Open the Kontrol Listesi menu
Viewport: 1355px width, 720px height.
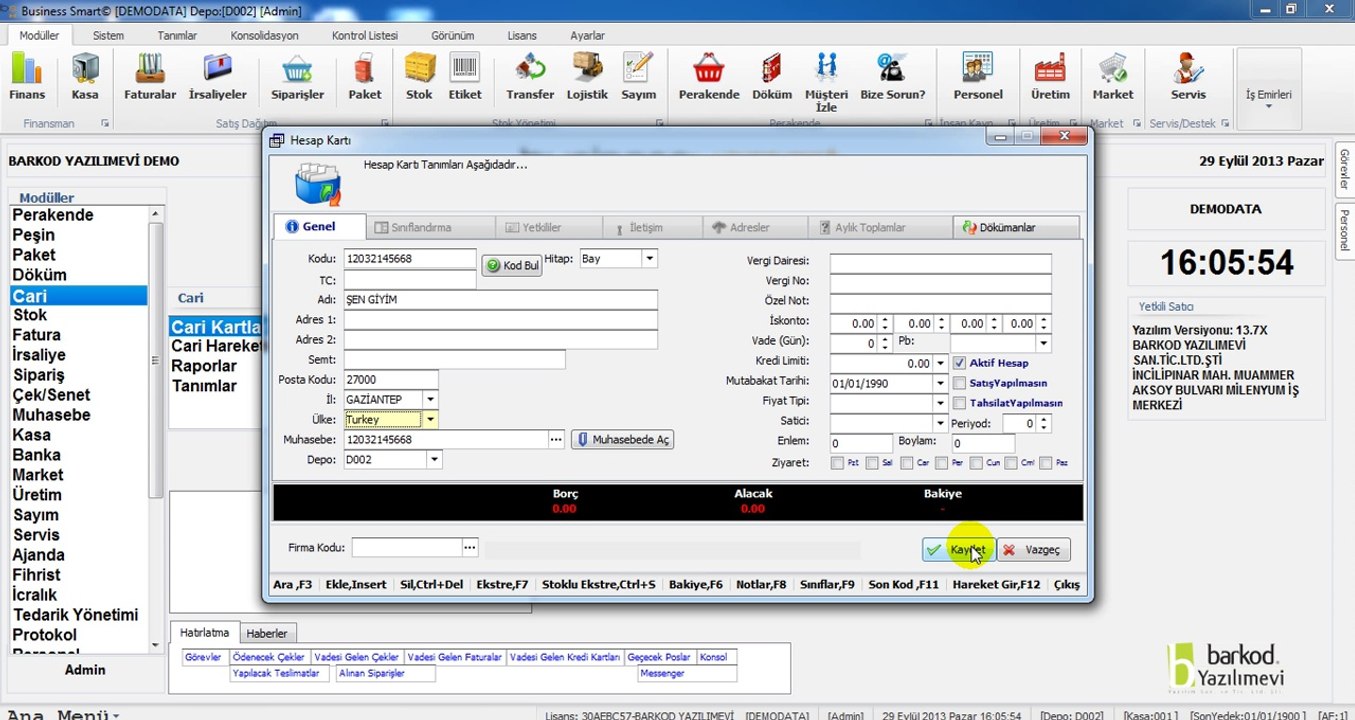[364, 35]
